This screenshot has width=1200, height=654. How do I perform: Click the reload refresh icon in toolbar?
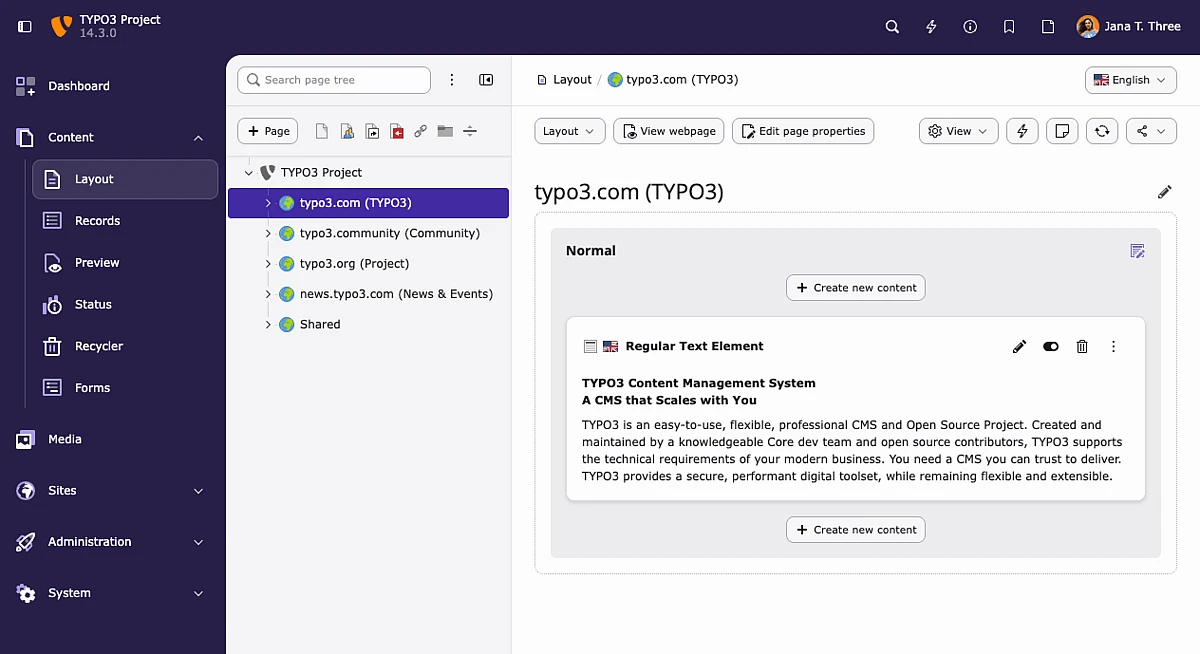pyautogui.click(x=1101, y=131)
